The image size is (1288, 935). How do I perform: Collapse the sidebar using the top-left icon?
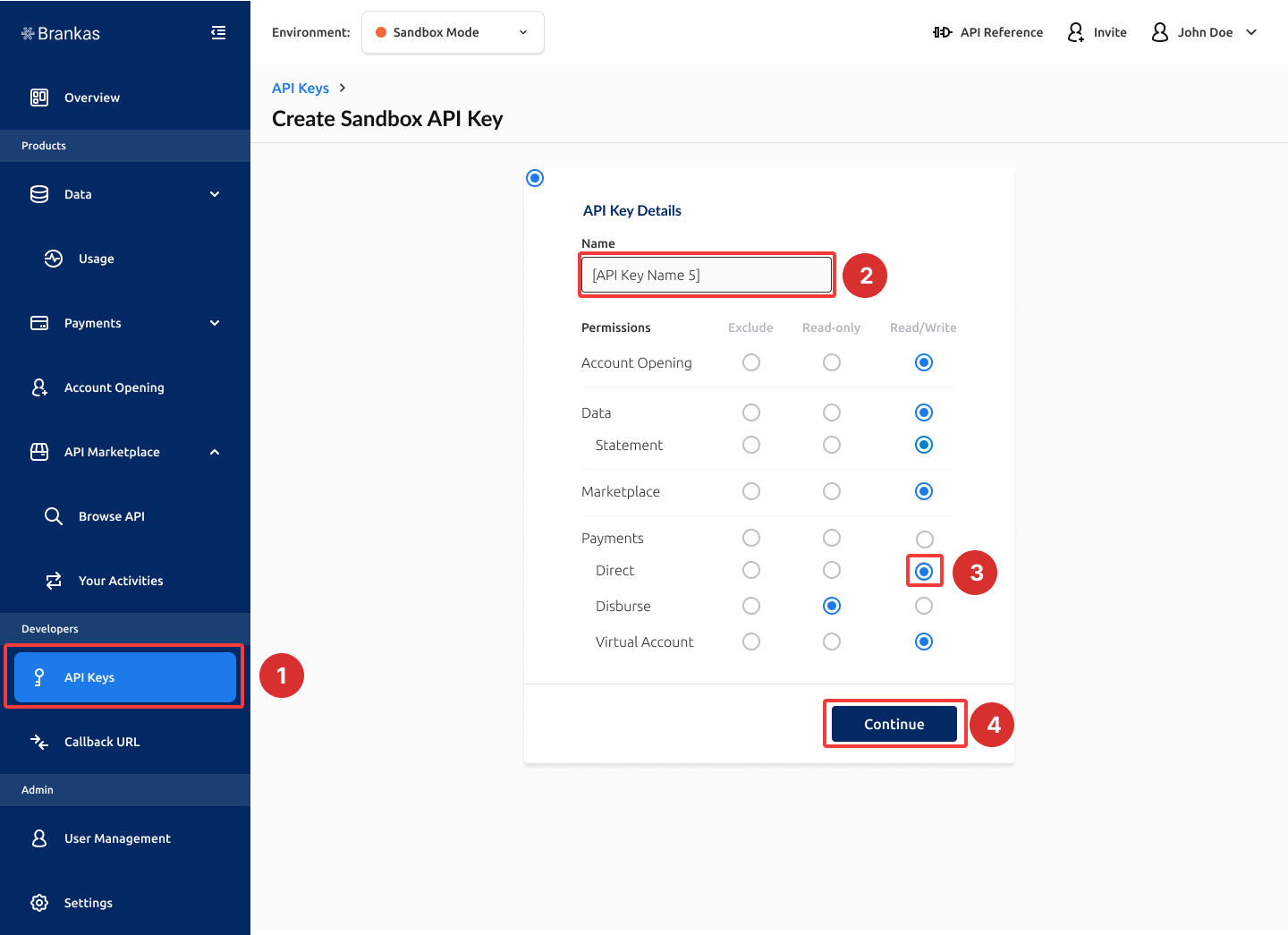(x=217, y=32)
